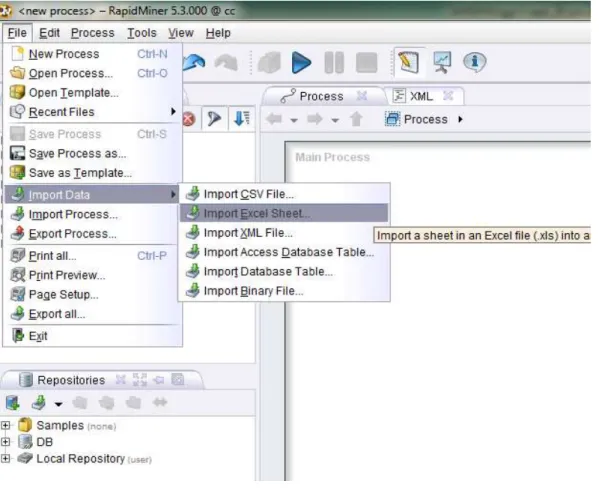Choose Open Process... menu entry
This screenshot has height=502, width=599.
92,73
